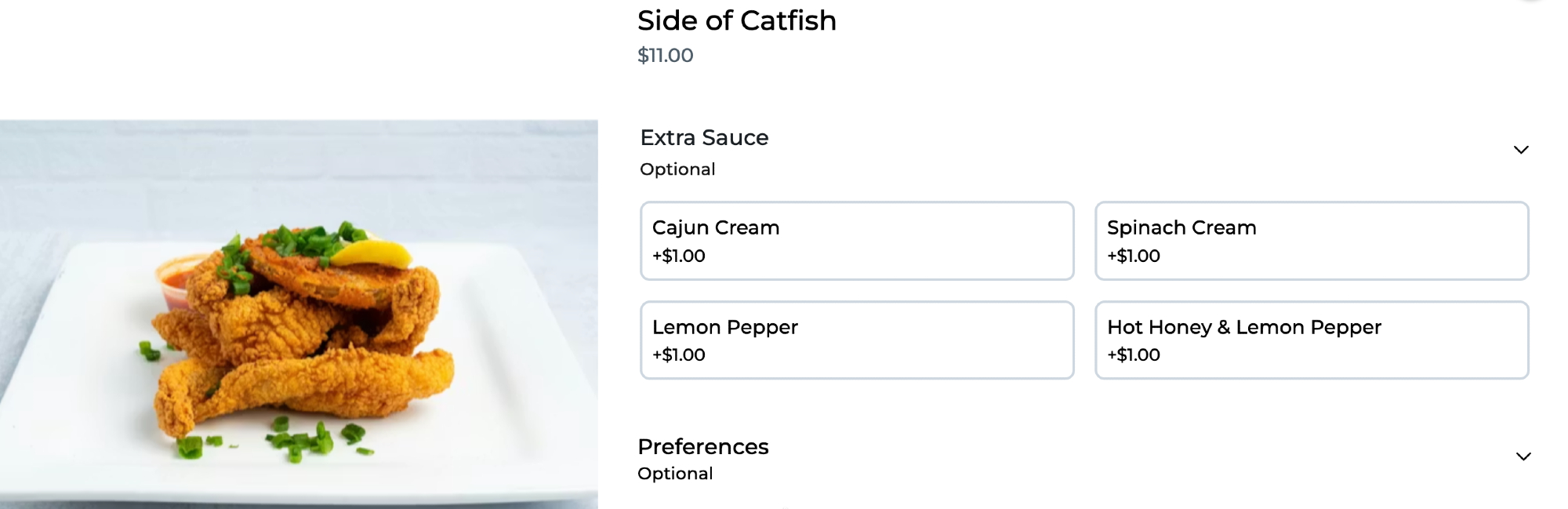Click the Optional label under Preferences
Screen dimensions: 1568x509
675,474
